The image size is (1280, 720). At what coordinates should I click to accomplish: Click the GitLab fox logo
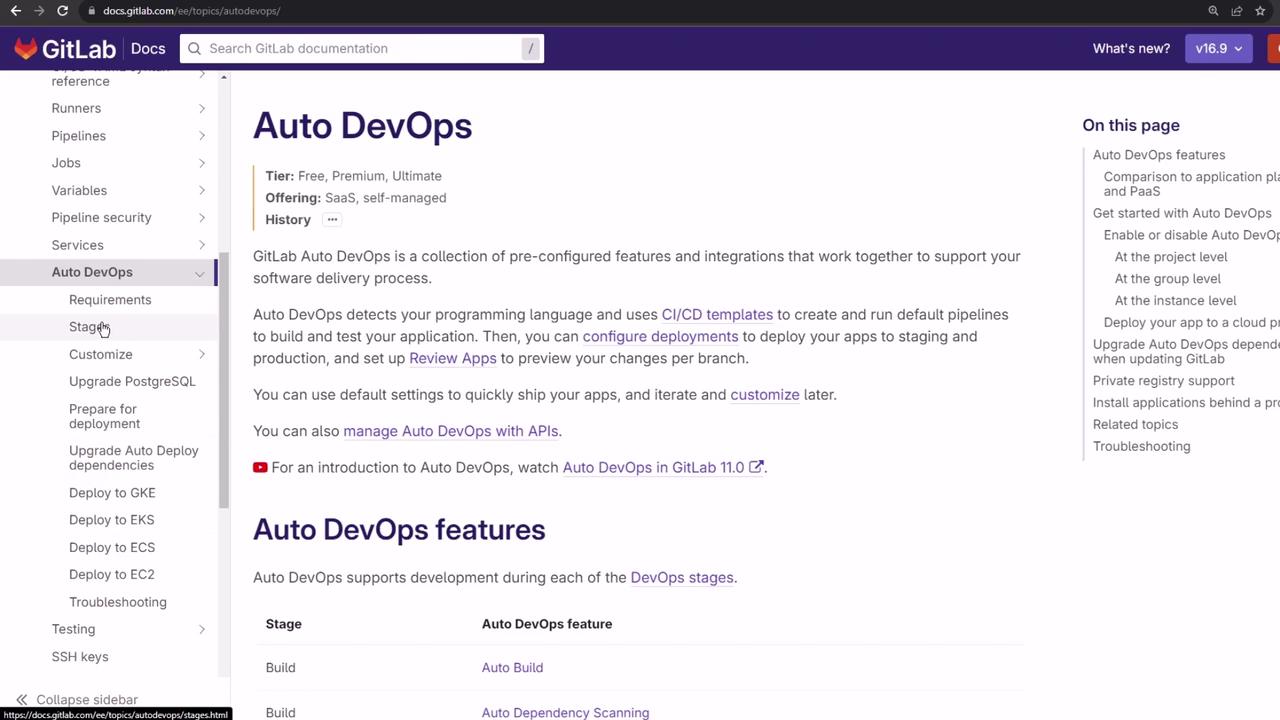click(x=26, y=48)
